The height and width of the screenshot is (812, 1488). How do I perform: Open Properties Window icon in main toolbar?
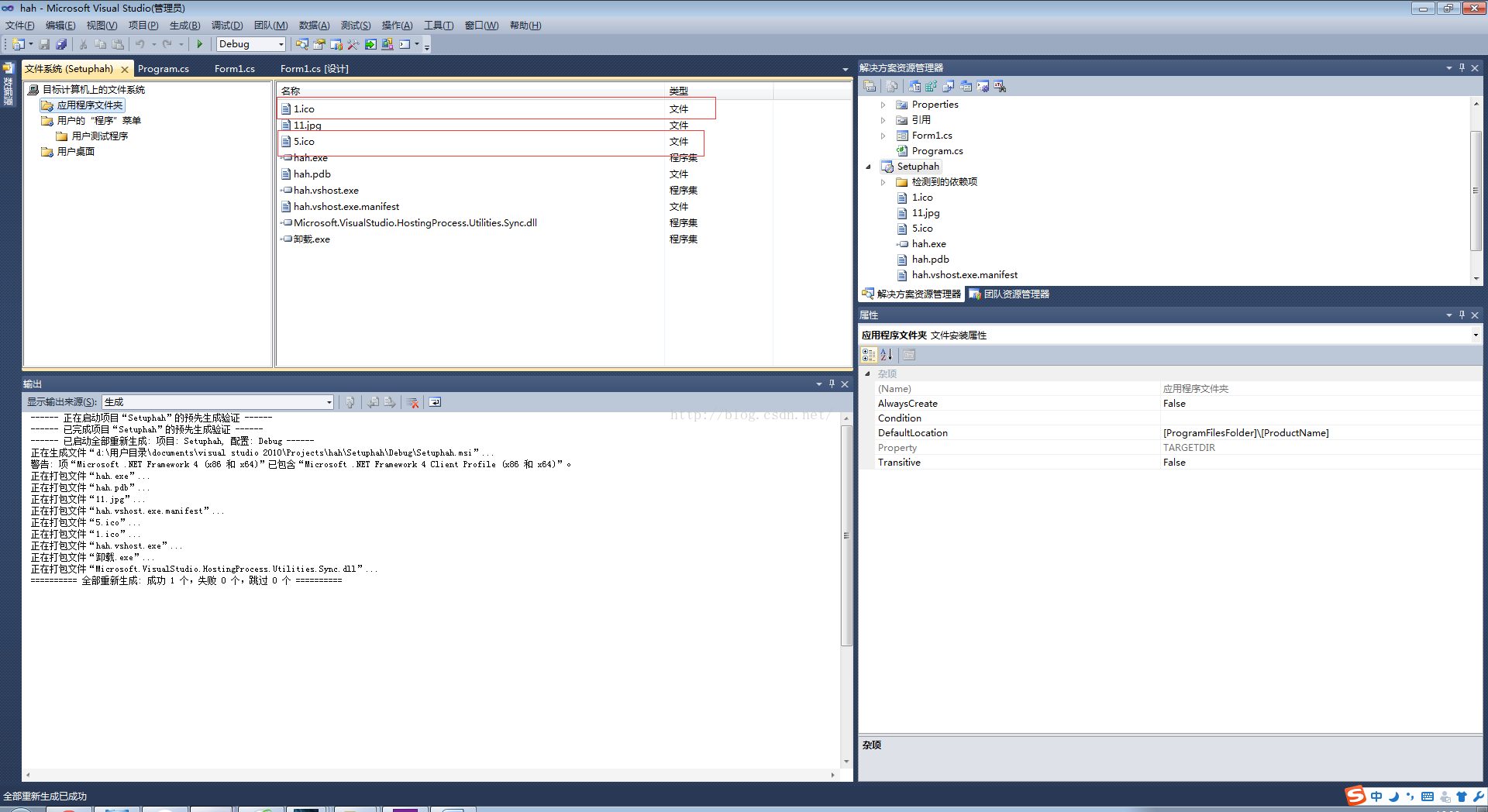319,44
